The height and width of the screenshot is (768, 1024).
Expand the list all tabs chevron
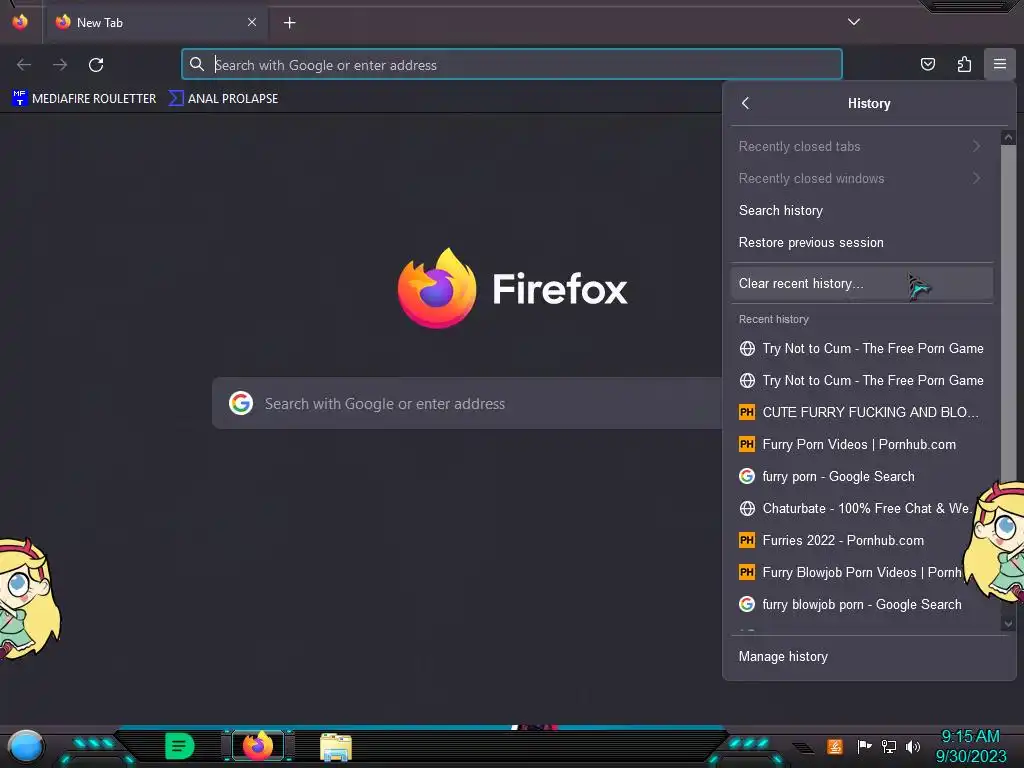coord(853,22)
